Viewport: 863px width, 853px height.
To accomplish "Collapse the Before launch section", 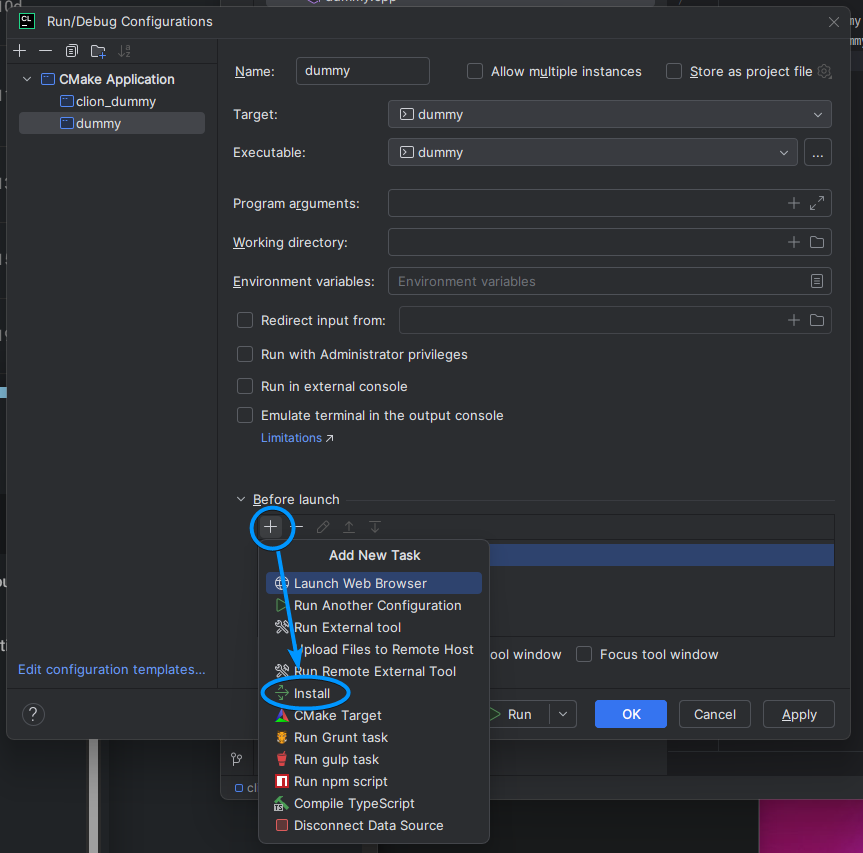I will point(240,499).
